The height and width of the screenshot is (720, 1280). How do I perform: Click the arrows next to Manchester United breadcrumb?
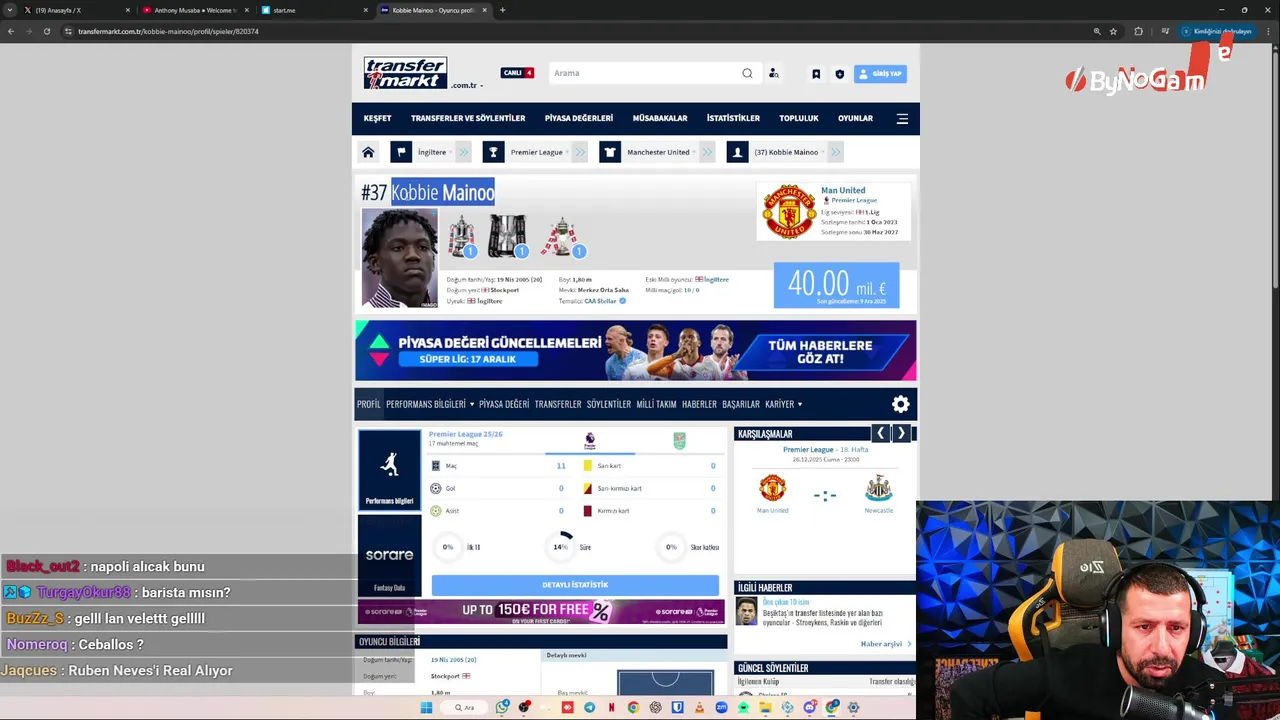pyautogui.click(x=708, y=152)
